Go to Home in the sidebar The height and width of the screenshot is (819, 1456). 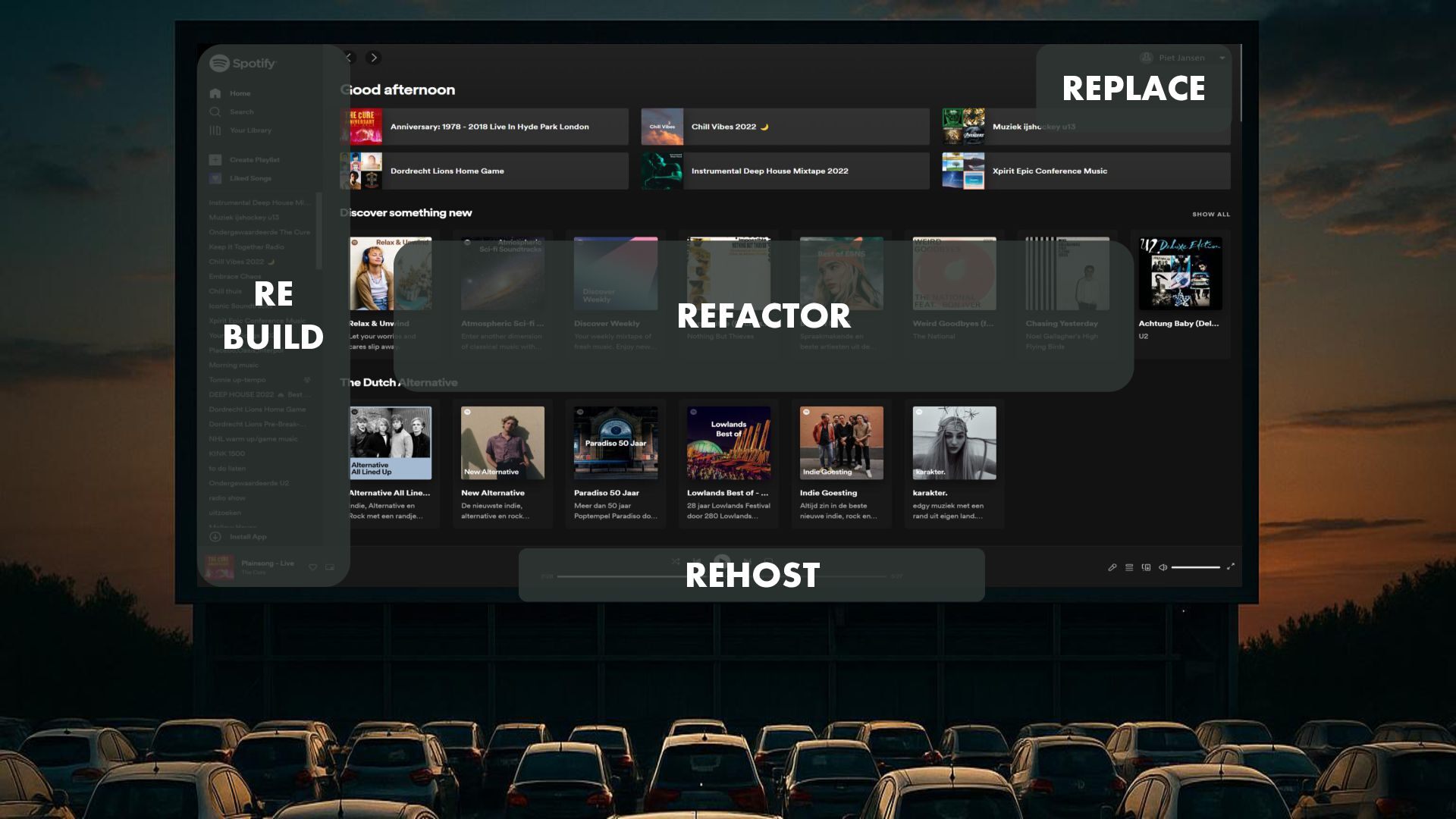pos(230,93)
